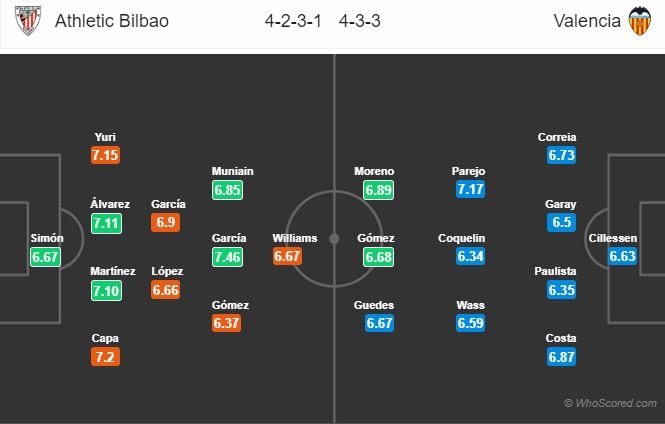Click Williams' 6.67 rating badge
Viewport: 665px width, 424px height.
(x=287, y=256)
